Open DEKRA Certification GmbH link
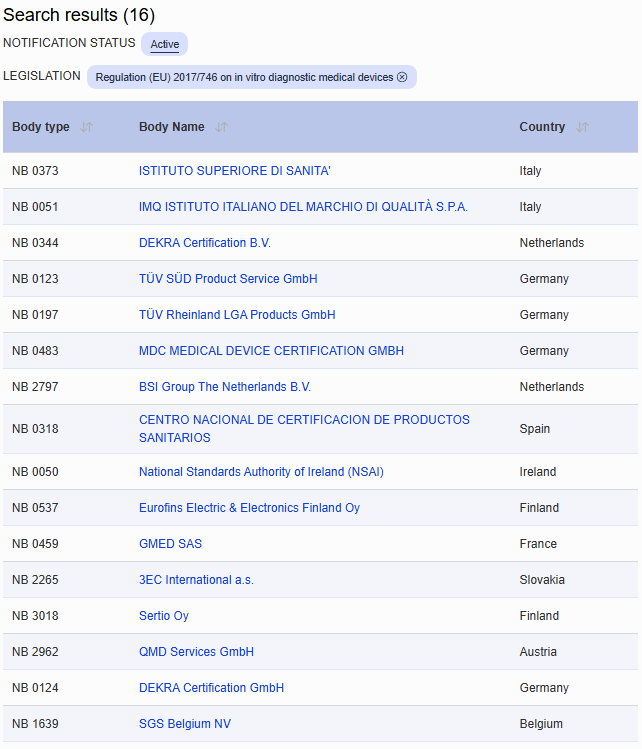 tap(212, 688)
